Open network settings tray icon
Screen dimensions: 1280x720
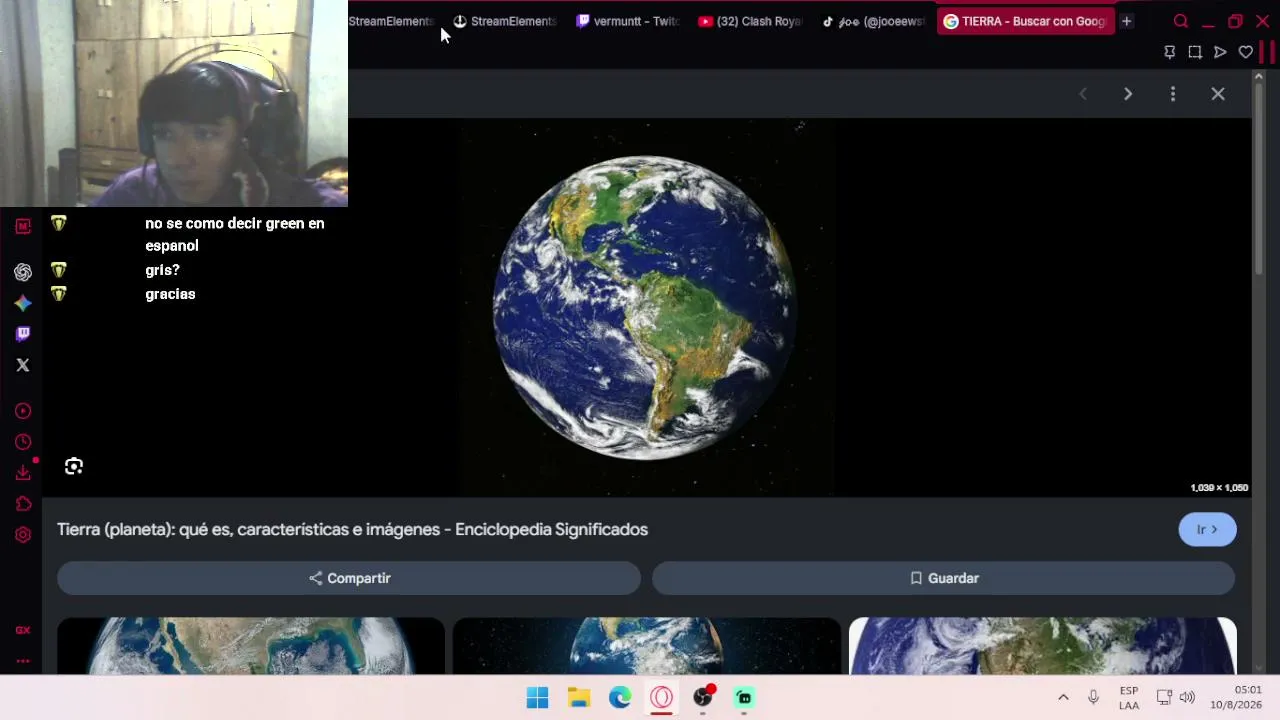tap(1164, 698)
